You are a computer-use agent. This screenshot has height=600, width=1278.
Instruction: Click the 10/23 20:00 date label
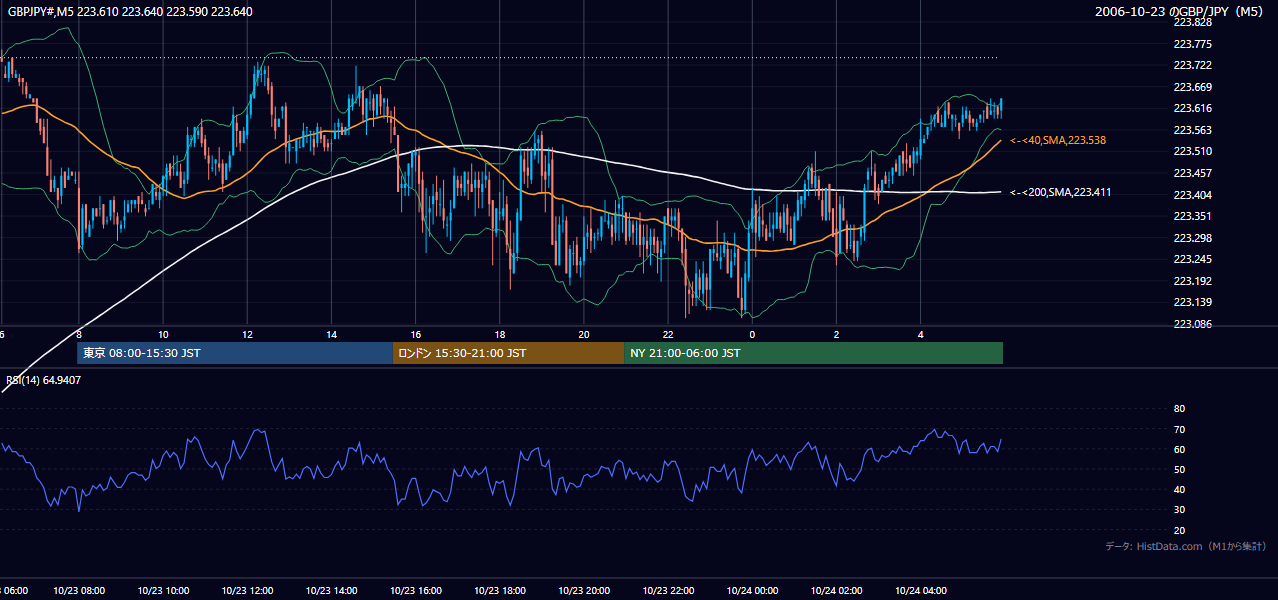[584, 590]
